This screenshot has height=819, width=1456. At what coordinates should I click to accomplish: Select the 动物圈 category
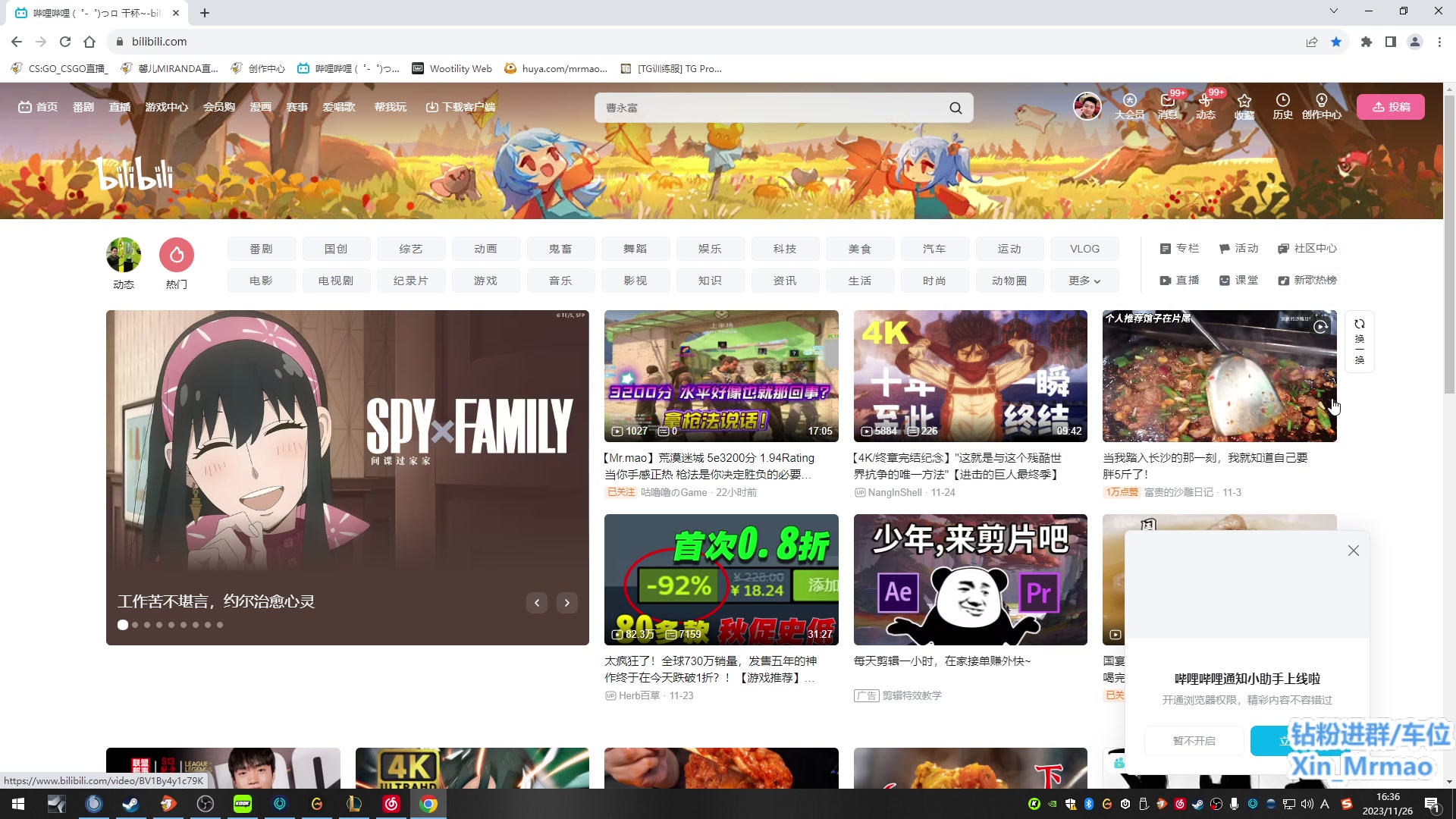pos(1009,281)
